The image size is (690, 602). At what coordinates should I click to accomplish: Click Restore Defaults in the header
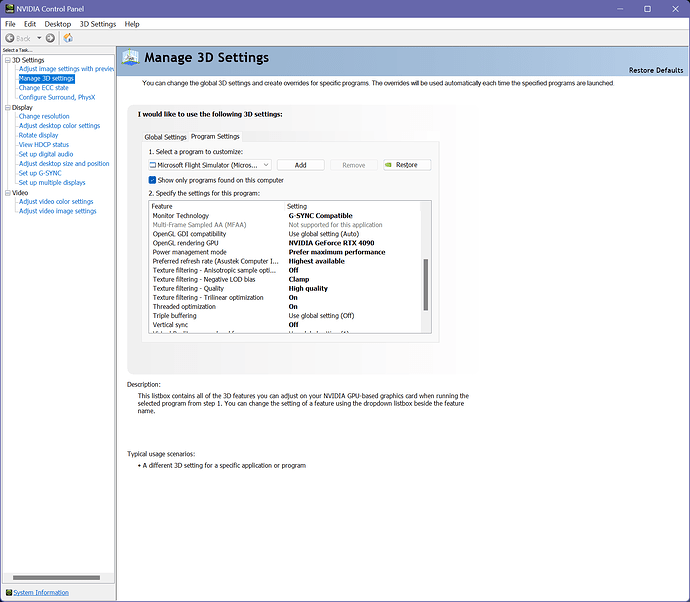pos(656,70)
